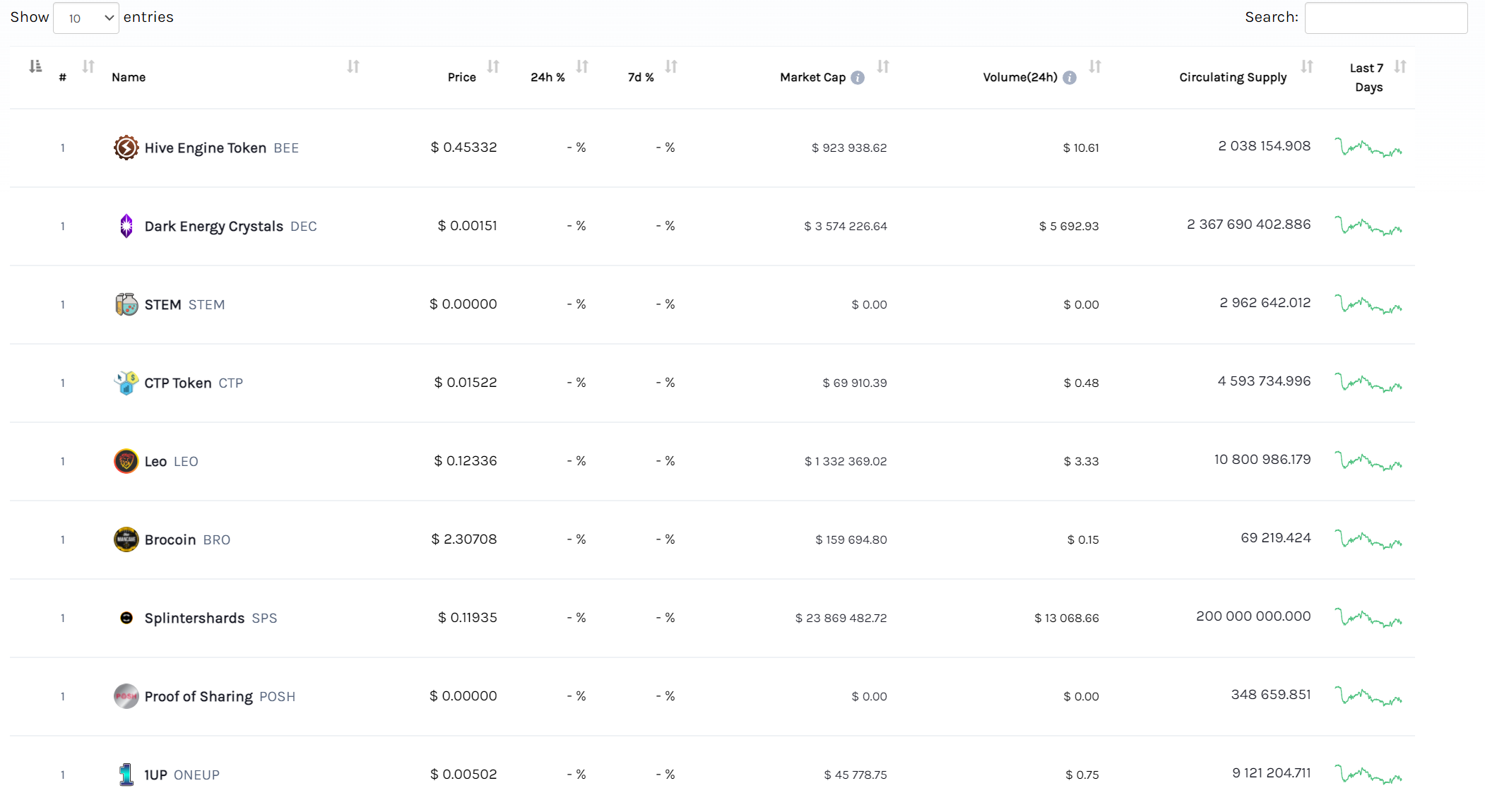Show Volume(24h) info tooltip icon
This screenshot has height=812, width=1485.
tap(1070, 78)
